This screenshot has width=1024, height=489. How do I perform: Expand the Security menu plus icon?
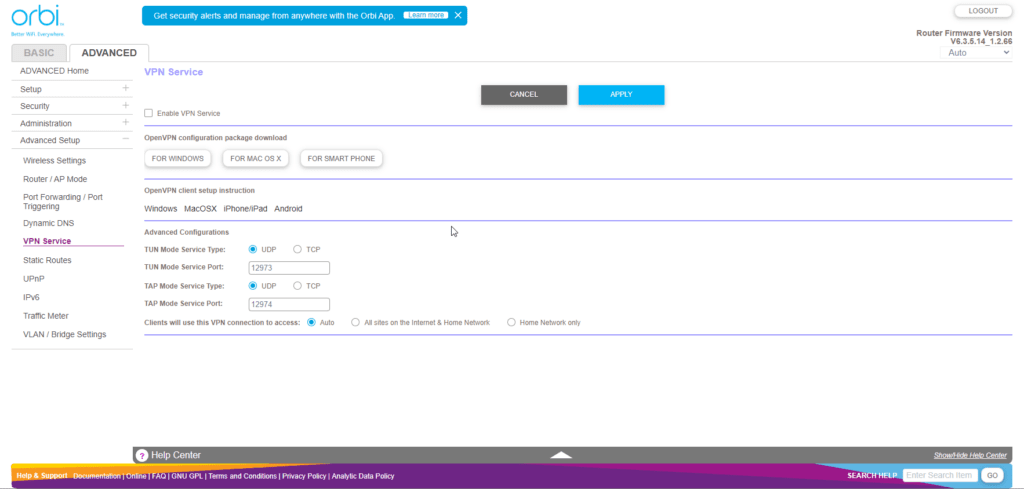(x=125, y=106)
